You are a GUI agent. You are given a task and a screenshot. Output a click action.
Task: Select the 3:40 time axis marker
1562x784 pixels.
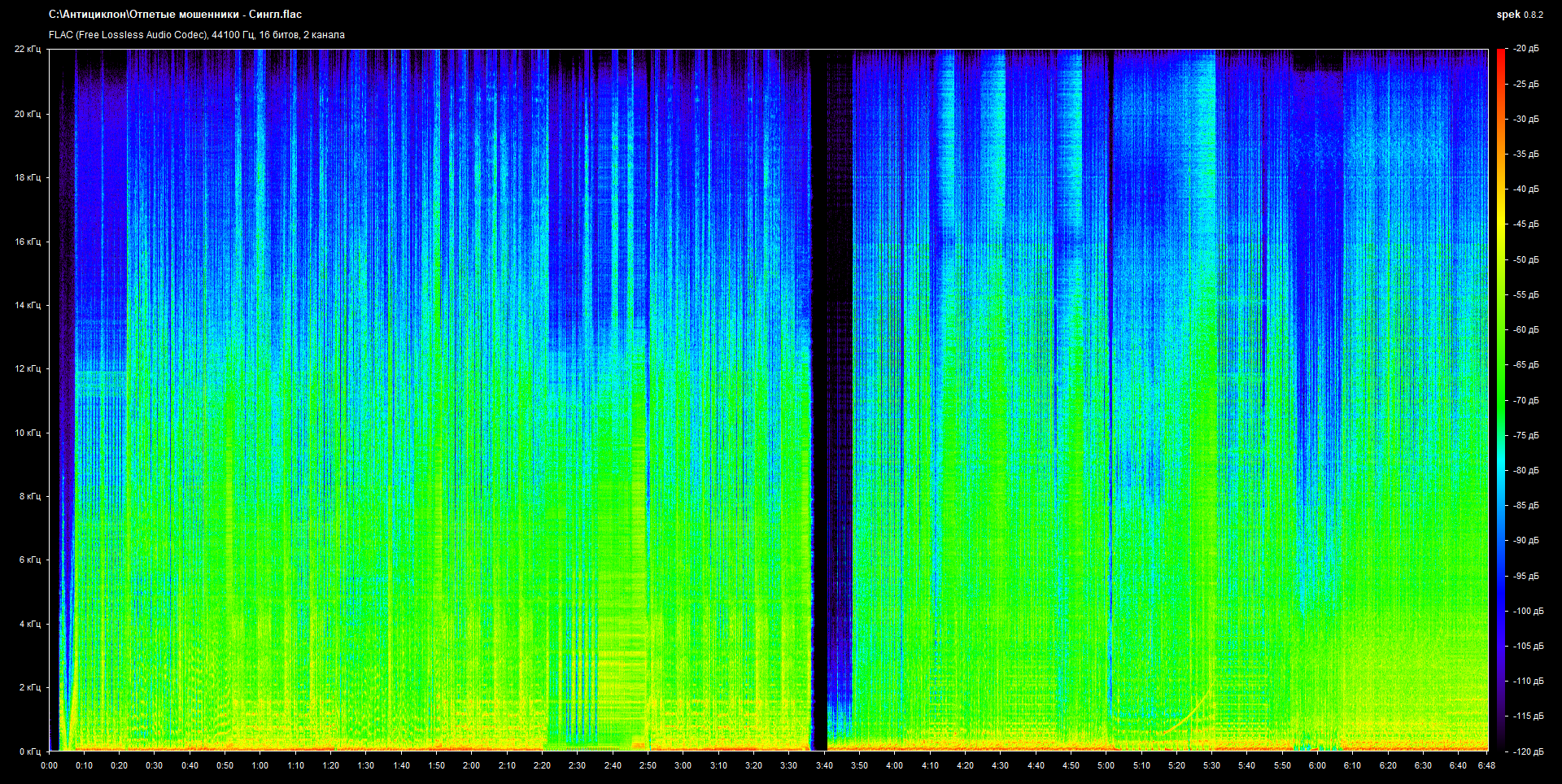coord(824,765)
